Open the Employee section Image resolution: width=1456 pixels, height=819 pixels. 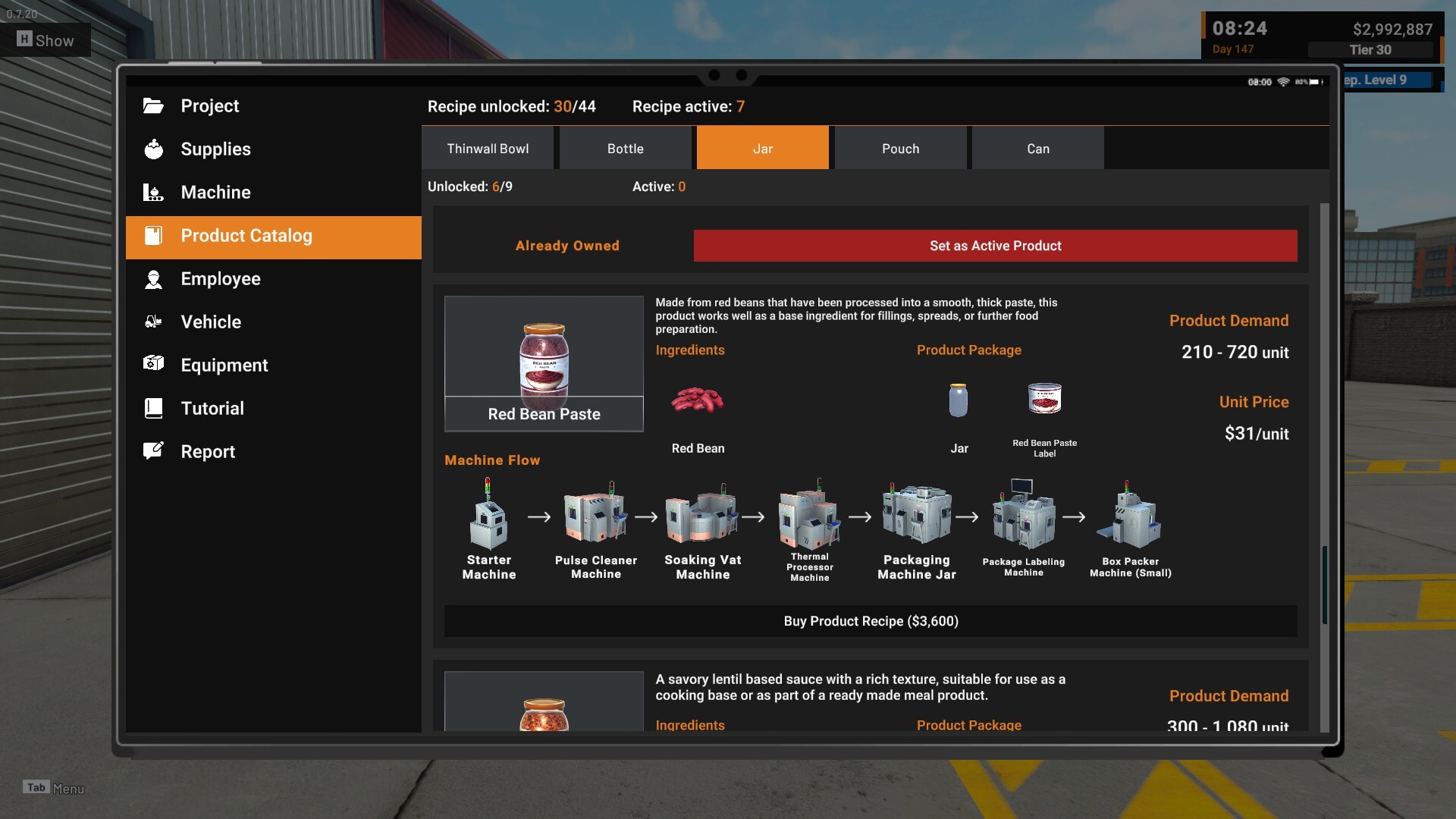point(220,279)
